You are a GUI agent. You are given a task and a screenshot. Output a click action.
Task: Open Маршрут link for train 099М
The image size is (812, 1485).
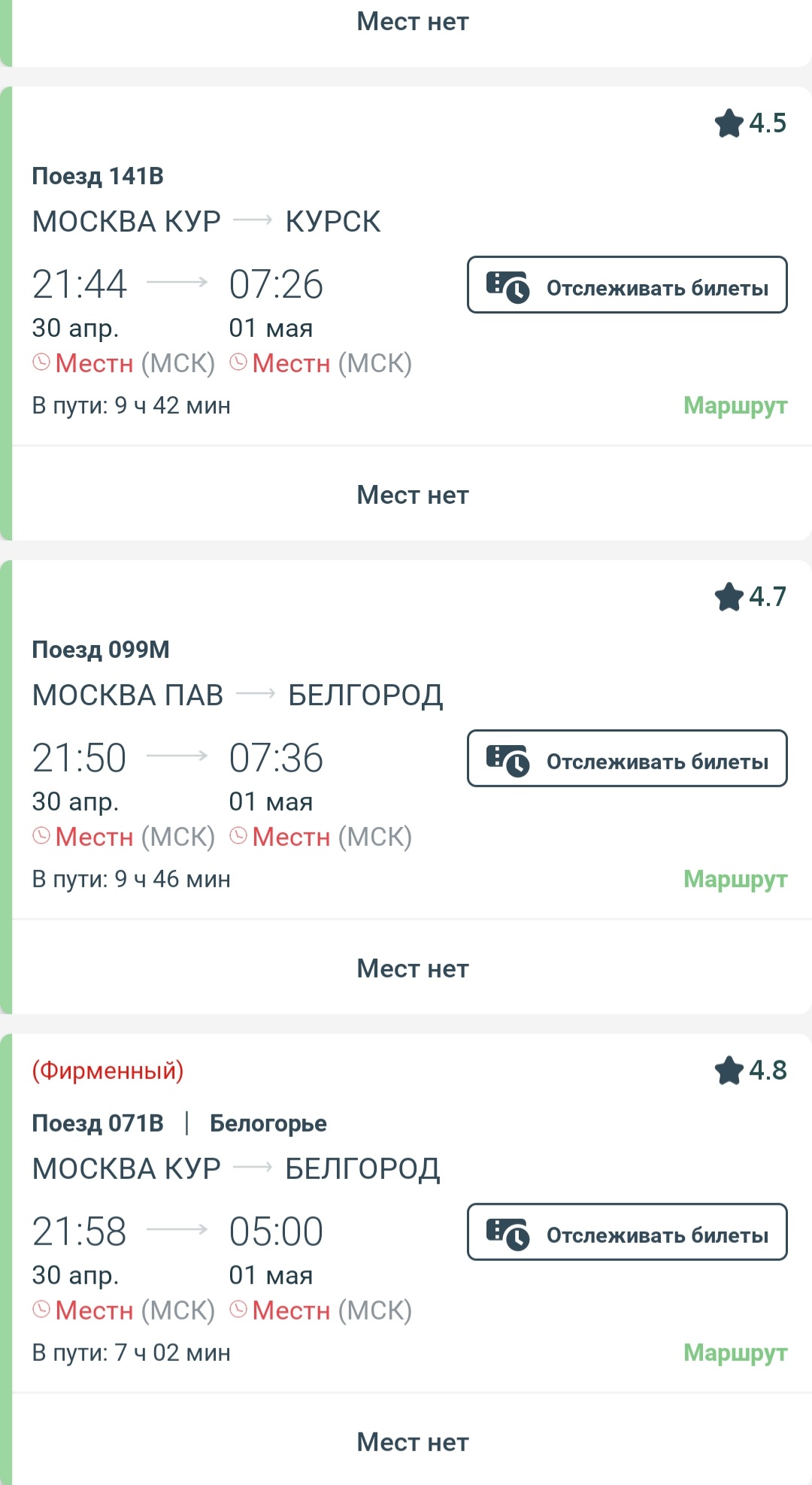735,879
